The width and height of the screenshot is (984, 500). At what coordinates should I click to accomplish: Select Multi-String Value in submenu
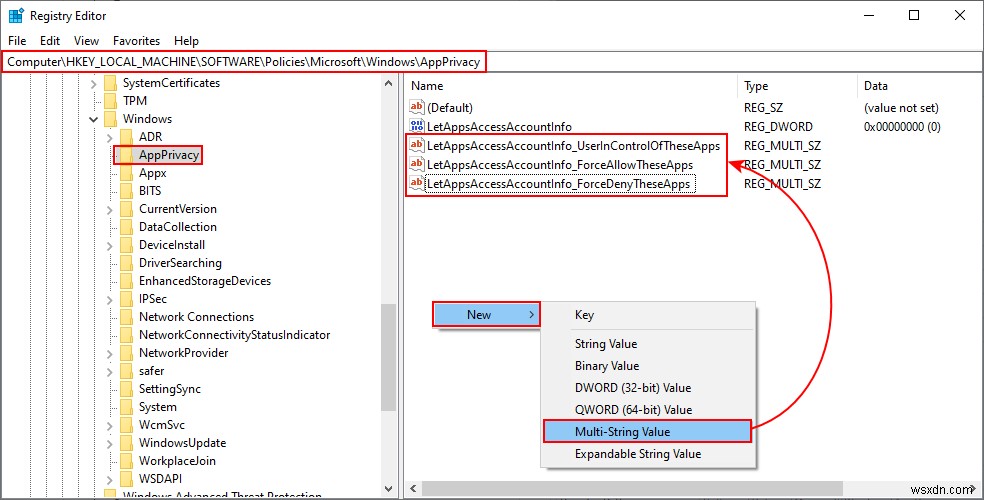click(647, 432)
